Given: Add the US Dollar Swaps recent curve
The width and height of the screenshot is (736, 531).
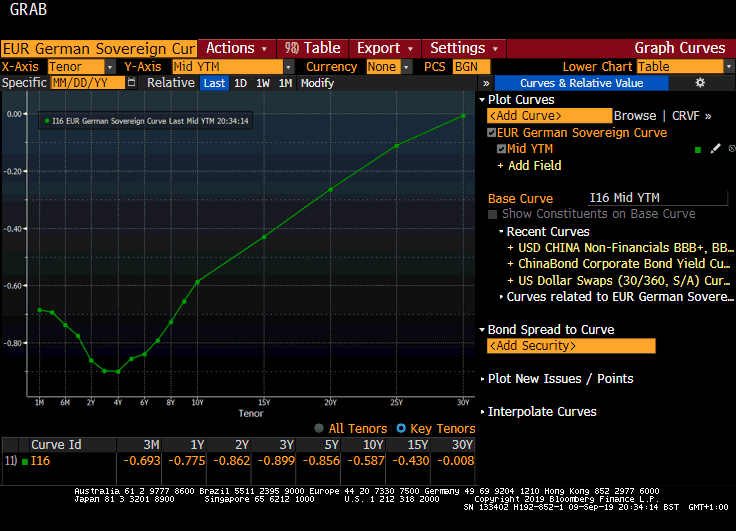Looking at the screenshot, I should click(618, 280).
